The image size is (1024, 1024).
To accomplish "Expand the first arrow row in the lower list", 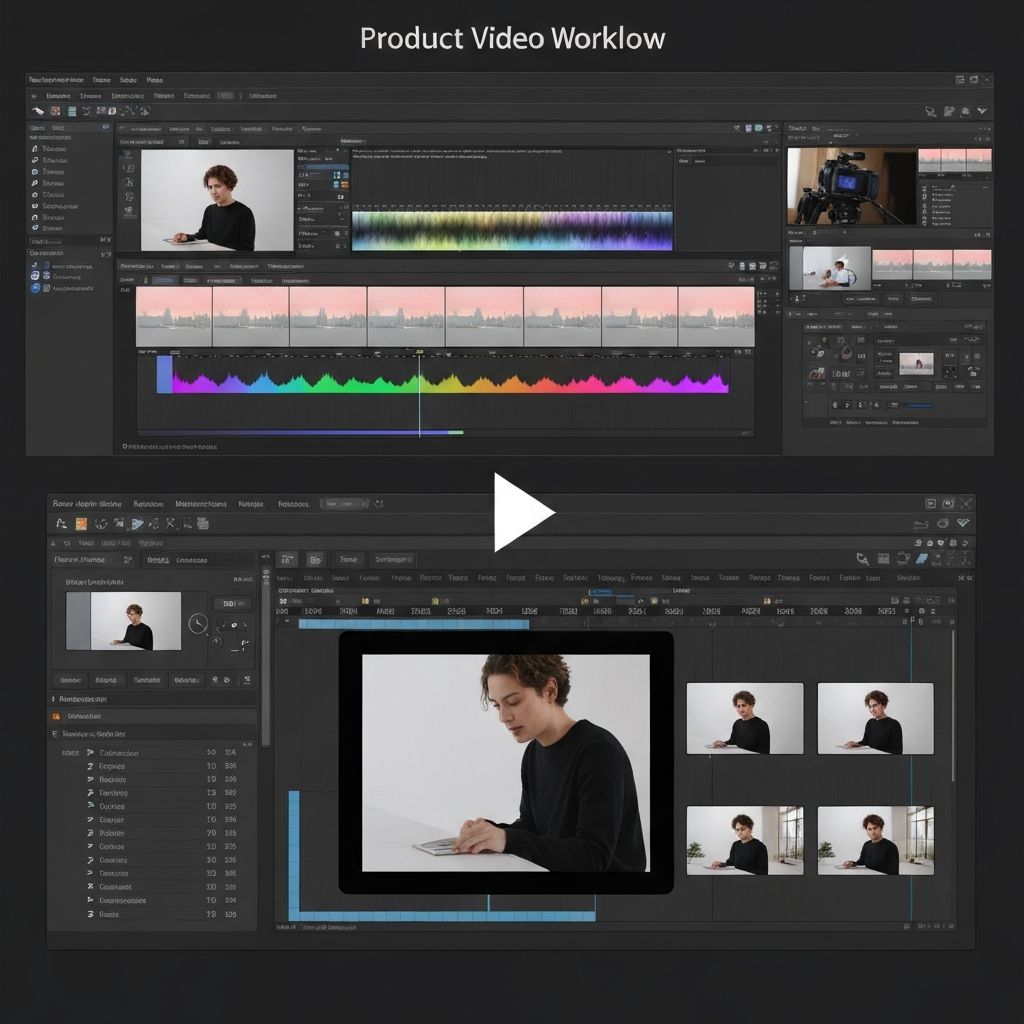I will tap(91, 753).
